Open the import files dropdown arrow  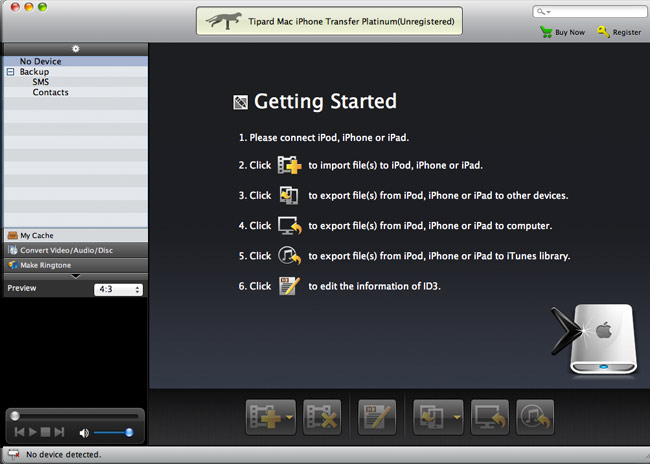point(290,418)
